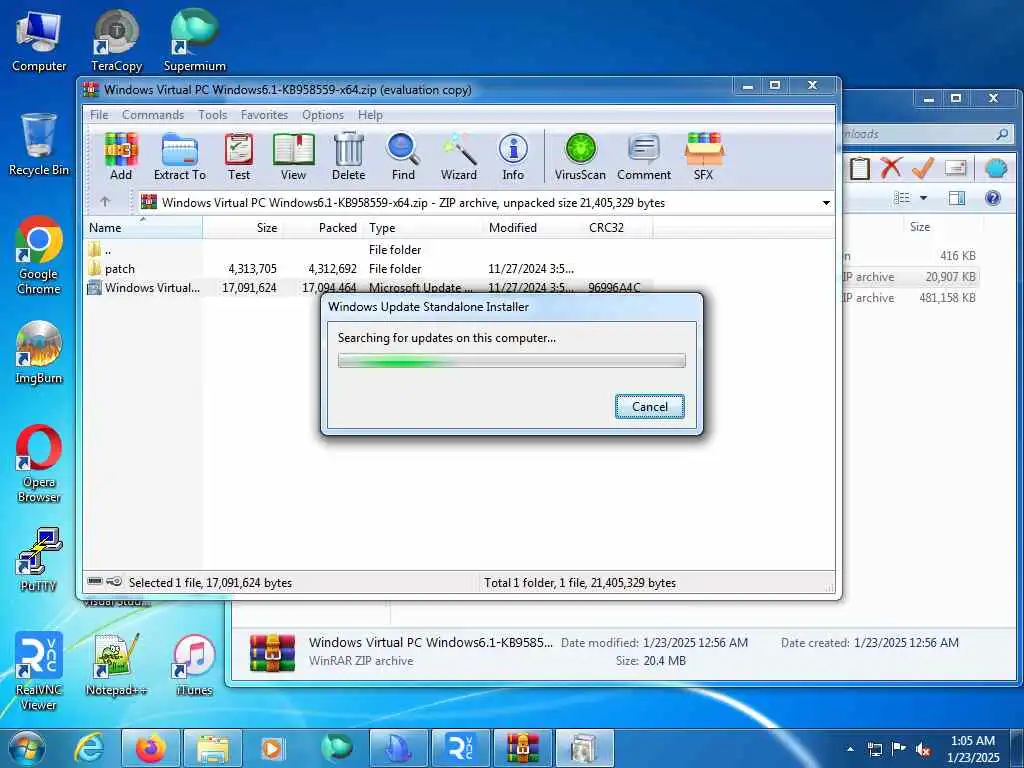
Task: Sort by the CRC32 column header
Action: pos(617,228)
